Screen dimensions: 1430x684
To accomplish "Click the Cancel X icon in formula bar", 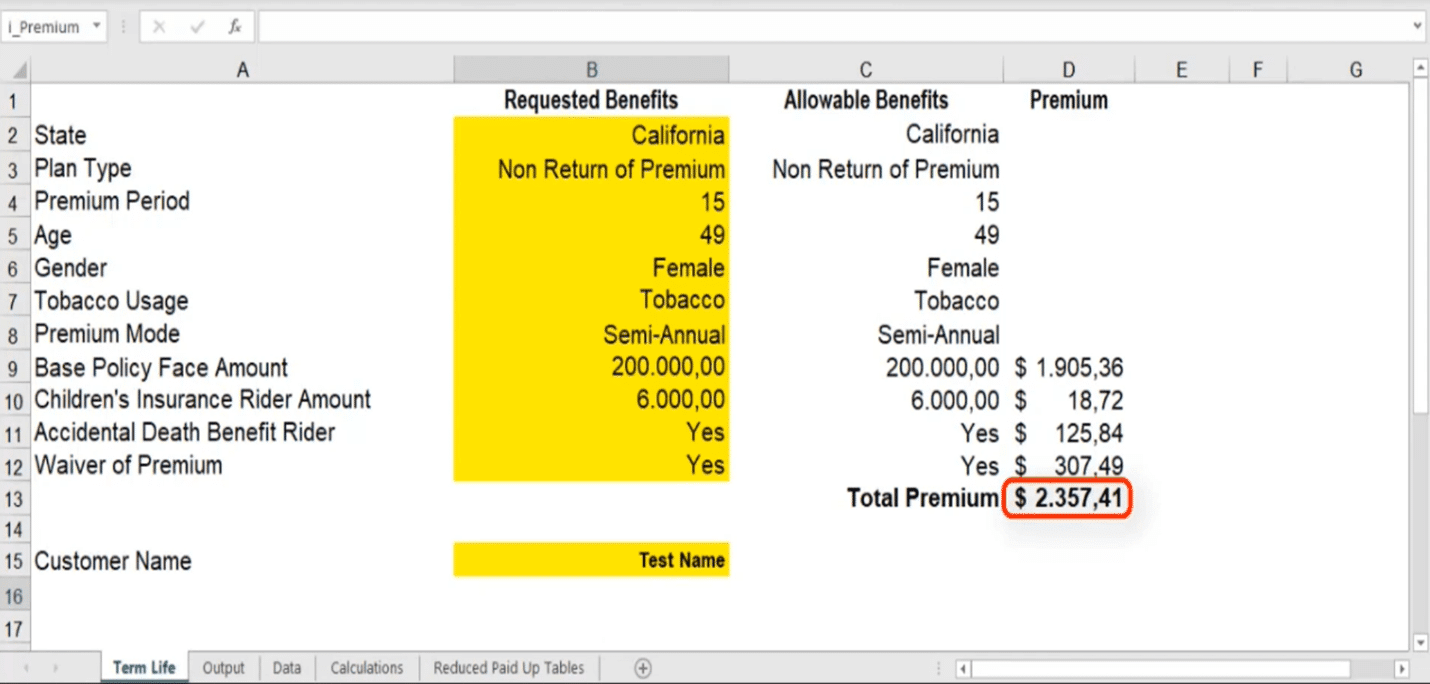I will (159, 27).
